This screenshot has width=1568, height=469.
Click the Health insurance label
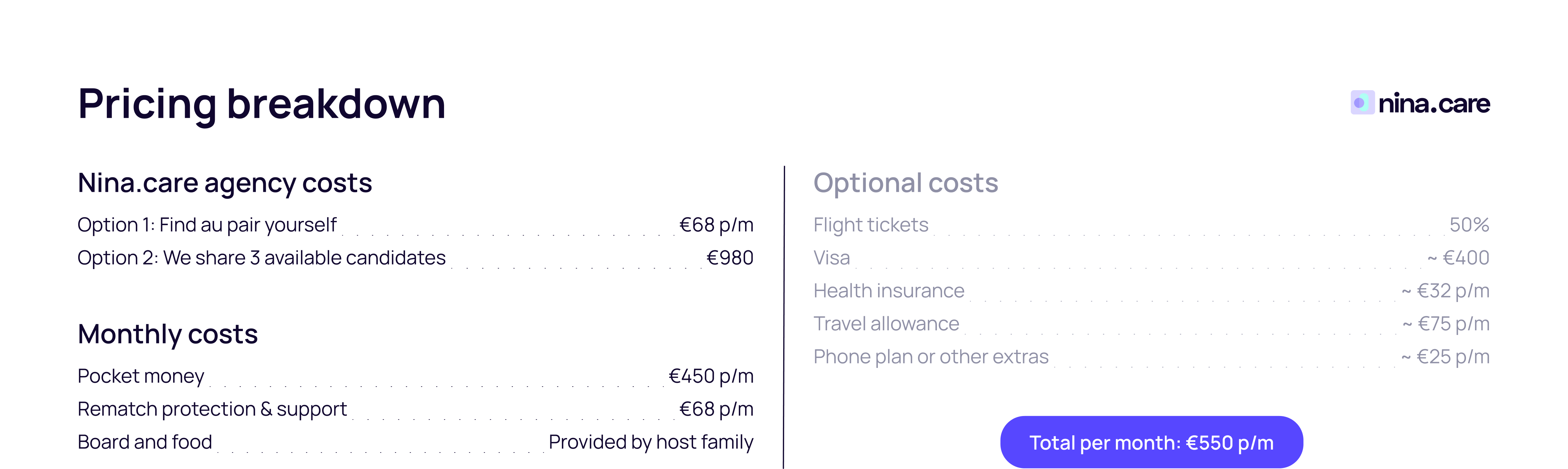[x=889, y=290]
